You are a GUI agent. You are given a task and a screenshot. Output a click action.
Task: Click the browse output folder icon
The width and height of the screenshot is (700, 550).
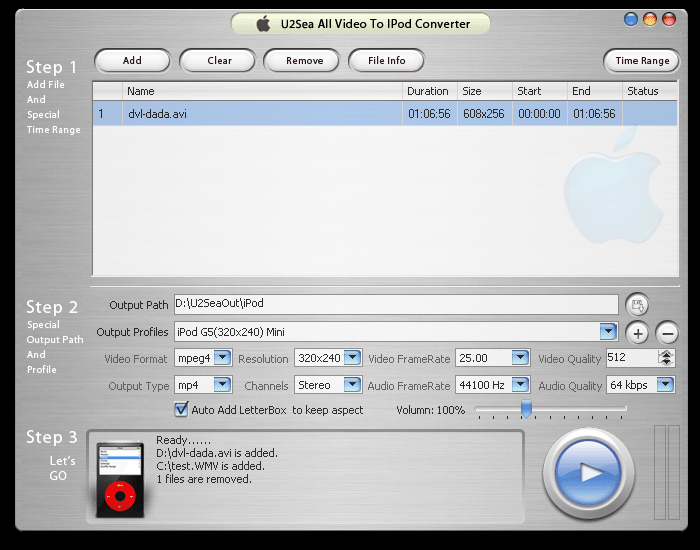(637, 306)
